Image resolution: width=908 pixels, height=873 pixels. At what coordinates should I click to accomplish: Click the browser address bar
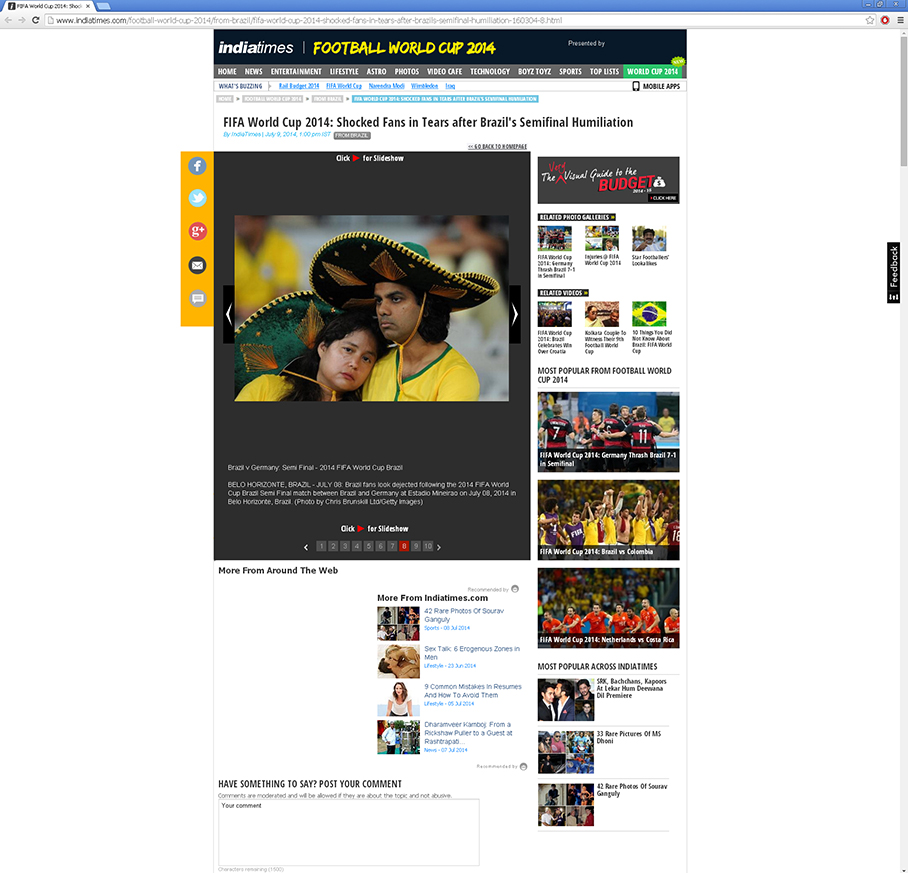(x=457, y=20)
